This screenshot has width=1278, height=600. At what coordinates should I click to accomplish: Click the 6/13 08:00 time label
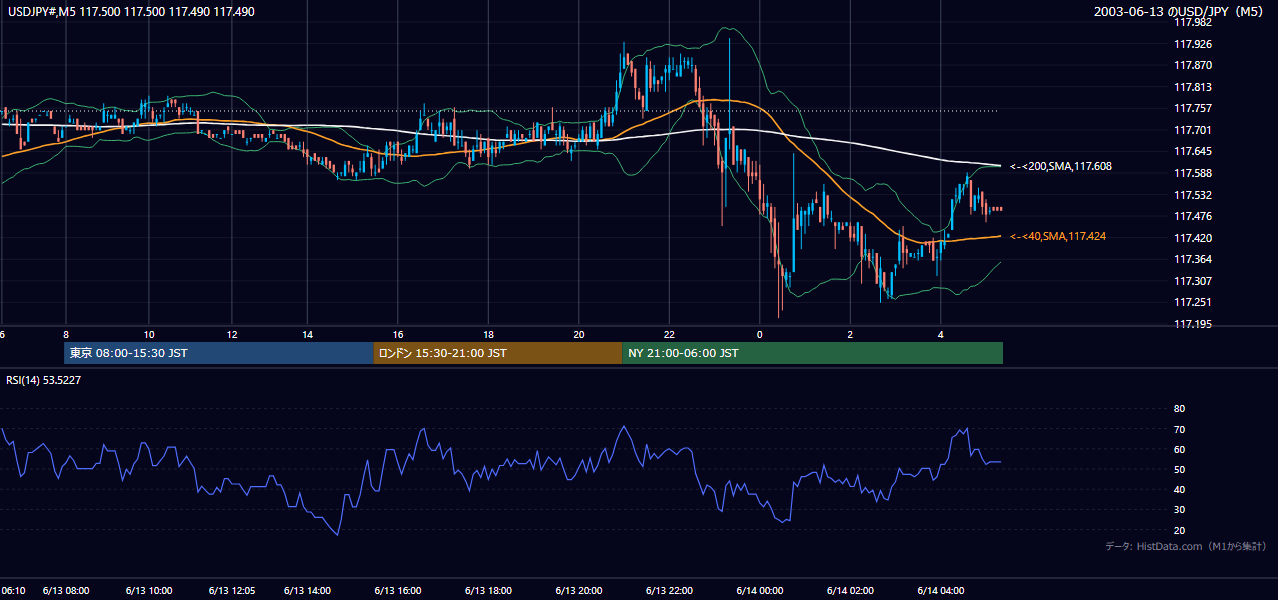tap(66, 591)
